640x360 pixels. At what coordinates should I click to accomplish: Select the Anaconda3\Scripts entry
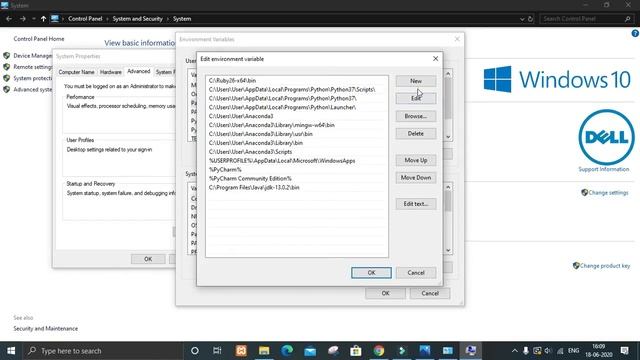click(297, 152)
